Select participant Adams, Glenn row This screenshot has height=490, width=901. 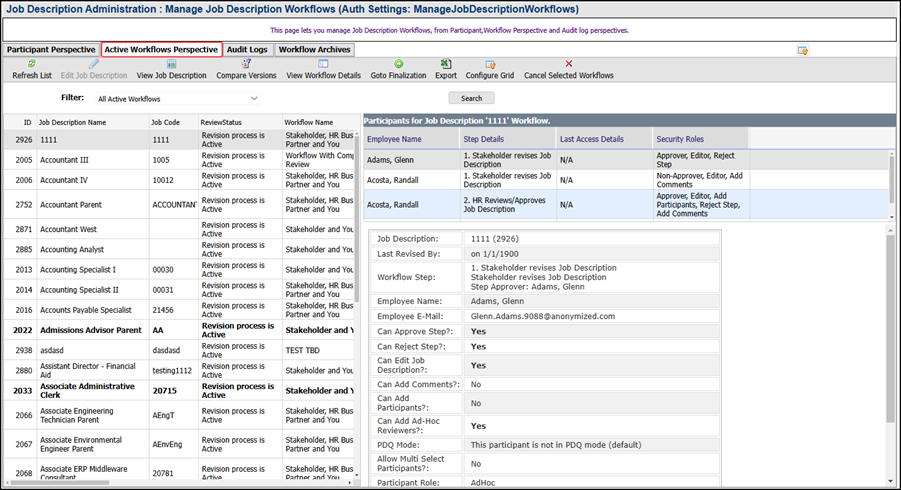[x=625, y=160]
